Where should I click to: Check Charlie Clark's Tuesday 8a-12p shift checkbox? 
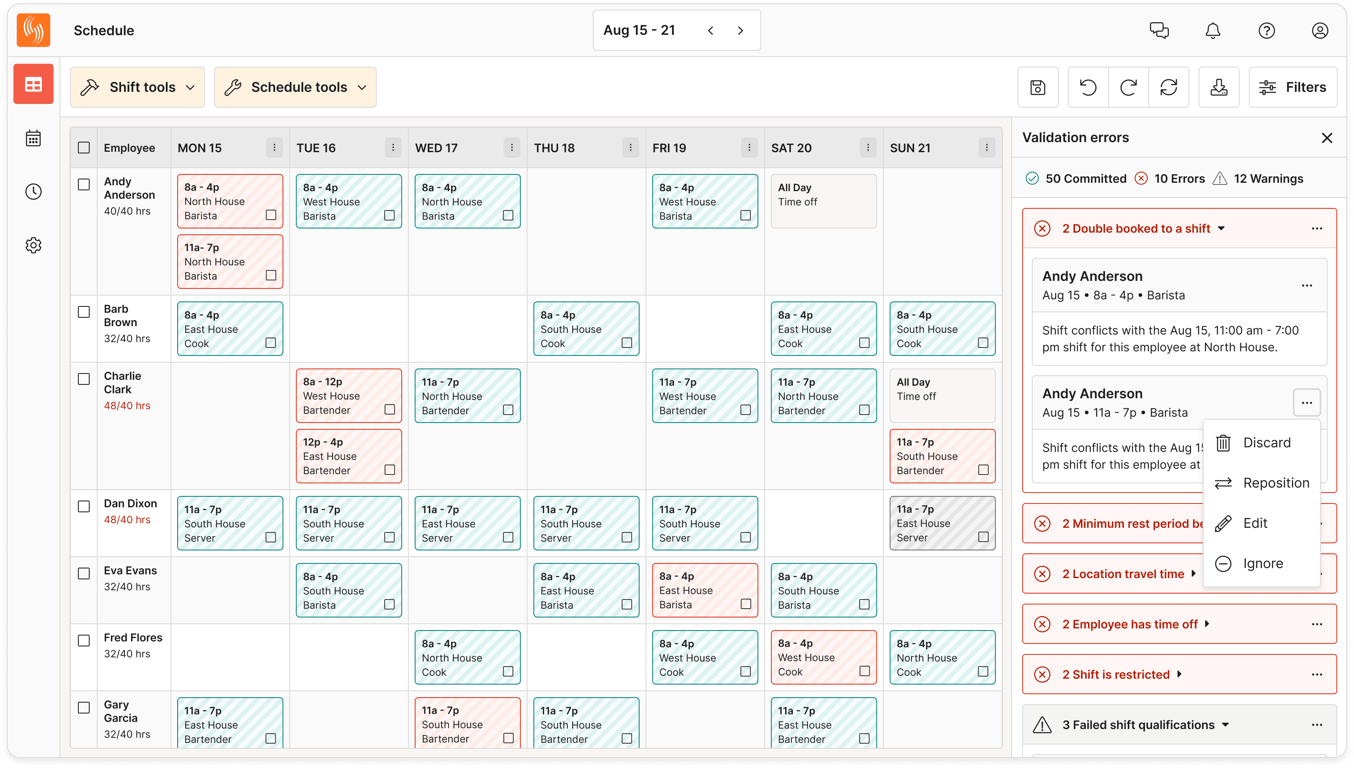pos(390,410)
